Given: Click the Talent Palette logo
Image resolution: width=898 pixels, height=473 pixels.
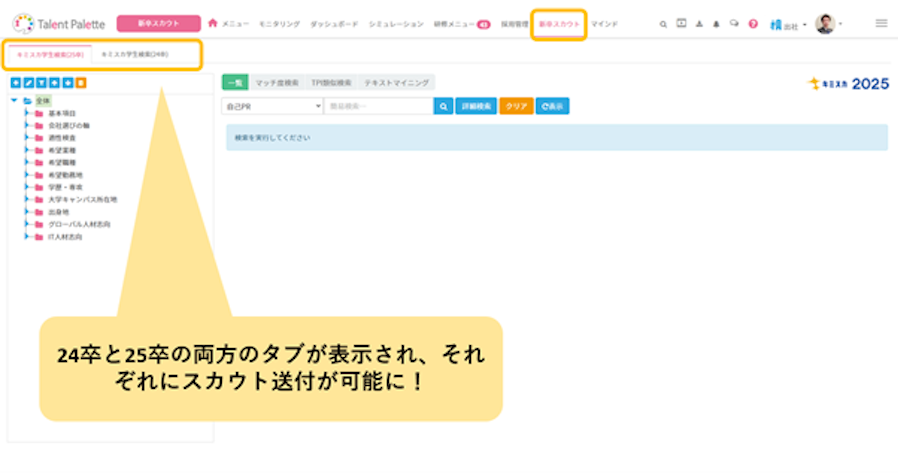Looking at the screenshot, I should coord(60,24).
